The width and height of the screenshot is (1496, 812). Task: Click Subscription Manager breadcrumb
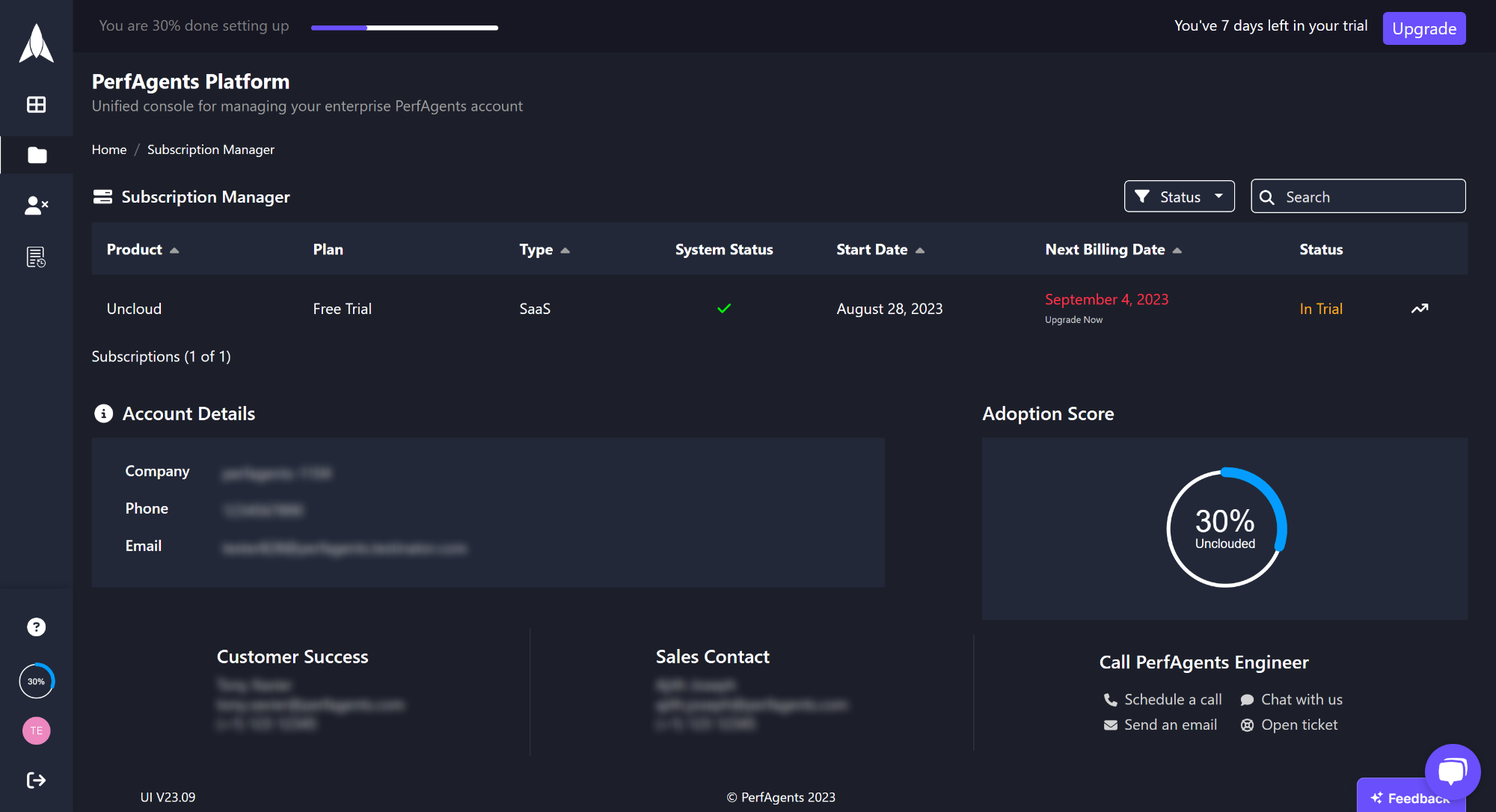pyautogui.click(x=210, y=150)
